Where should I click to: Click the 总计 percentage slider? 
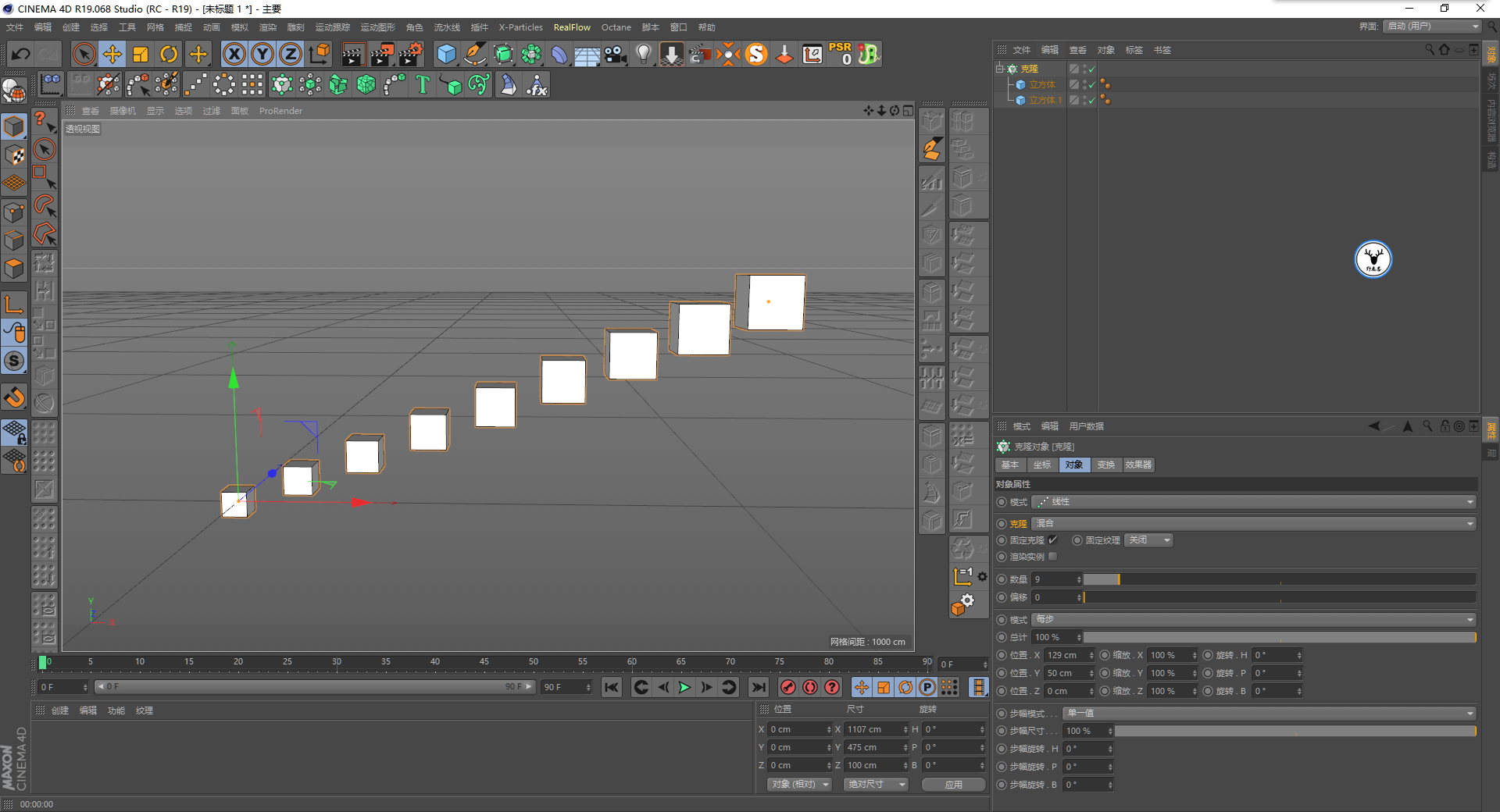(x=1279, y=637)
